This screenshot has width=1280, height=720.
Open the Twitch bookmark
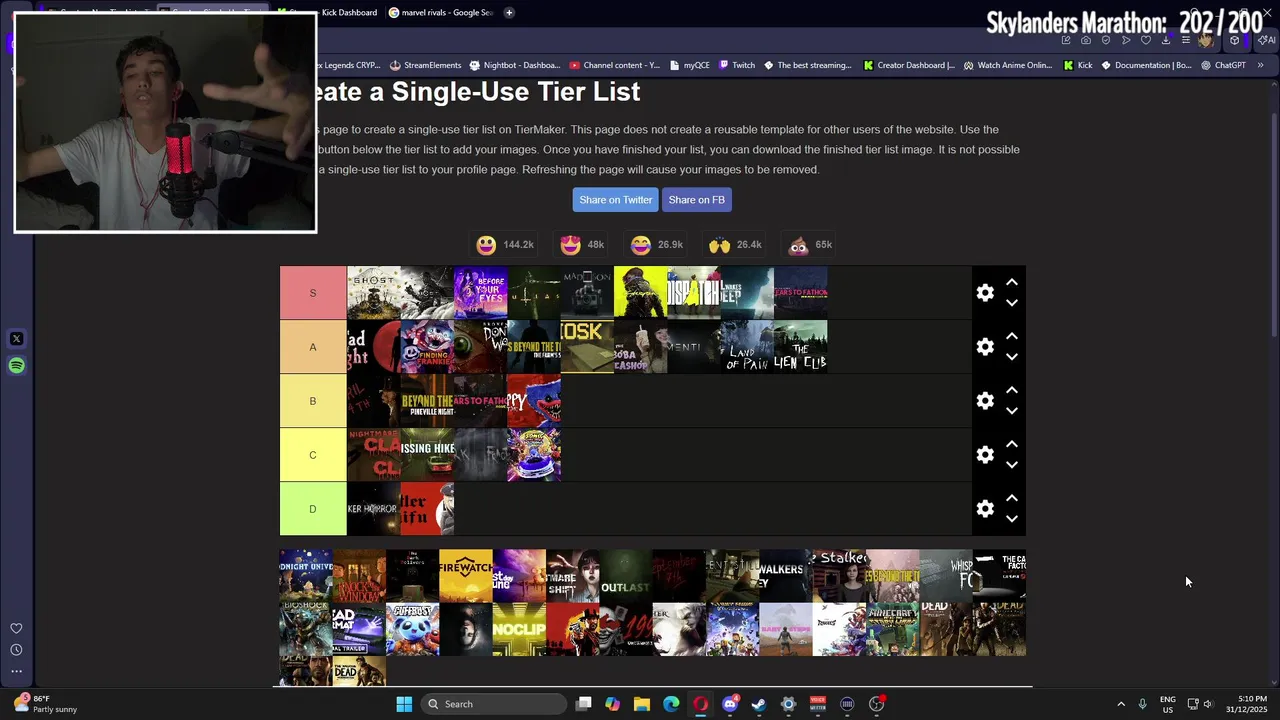pyautogui.click(x=736, y=65)
